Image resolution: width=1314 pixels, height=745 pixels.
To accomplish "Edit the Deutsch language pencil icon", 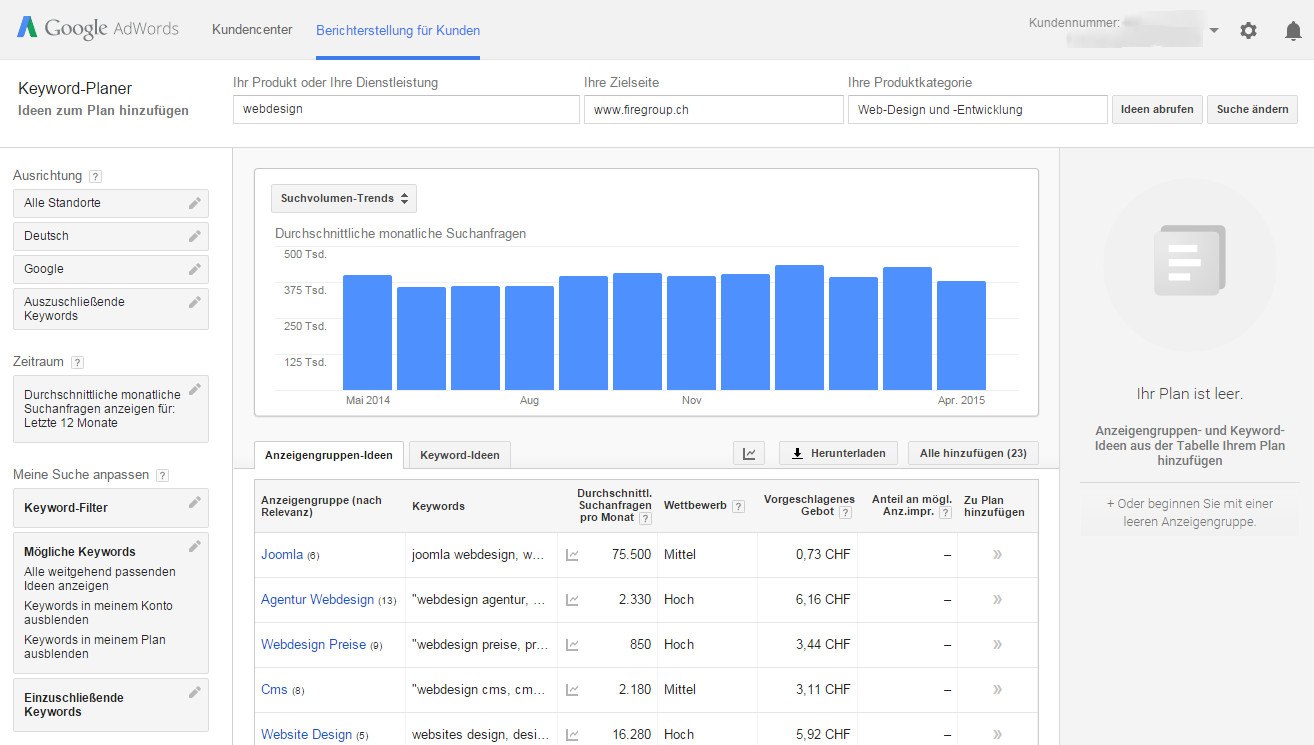I will [x=194, y=236].
